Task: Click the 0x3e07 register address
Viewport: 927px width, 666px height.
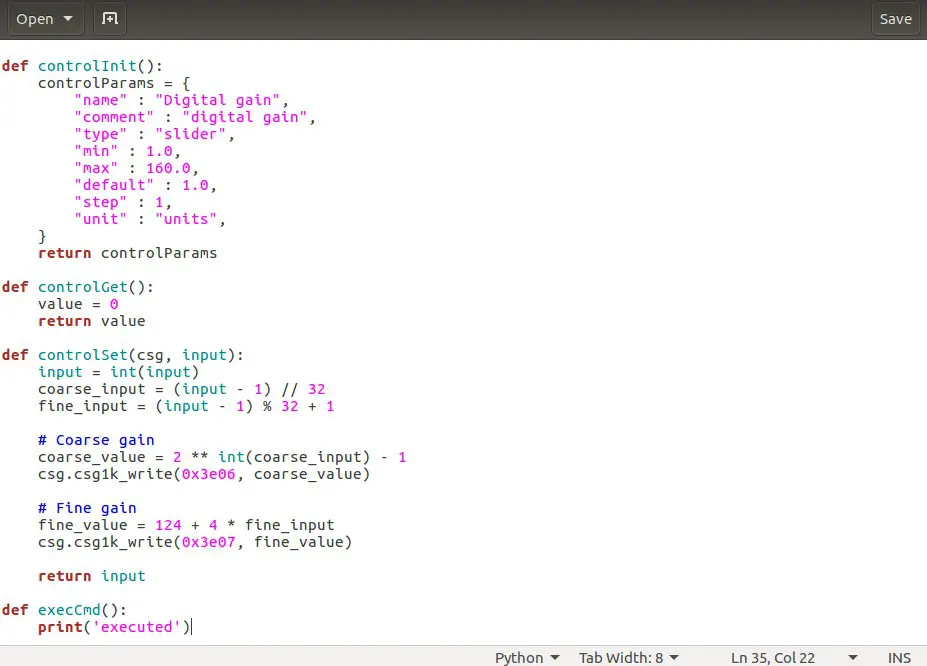Action: pos(208,542)
